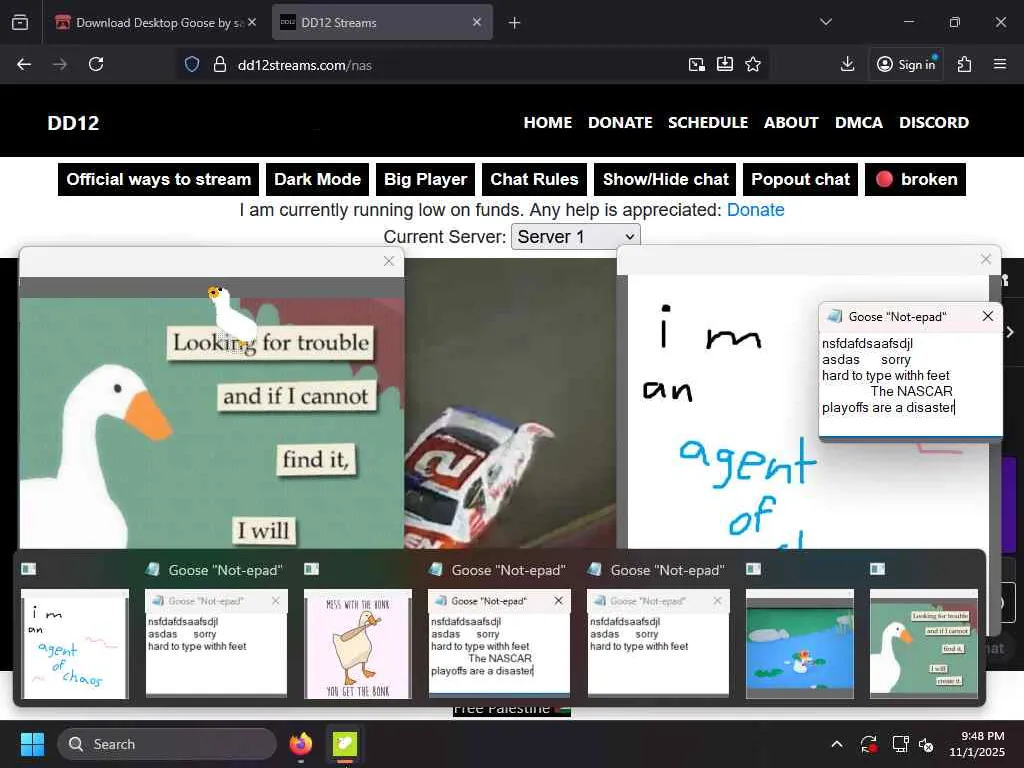Open the network tray icon
Image resolution: width=1024 pixels, height=768 pixels.
pos(901,744)
